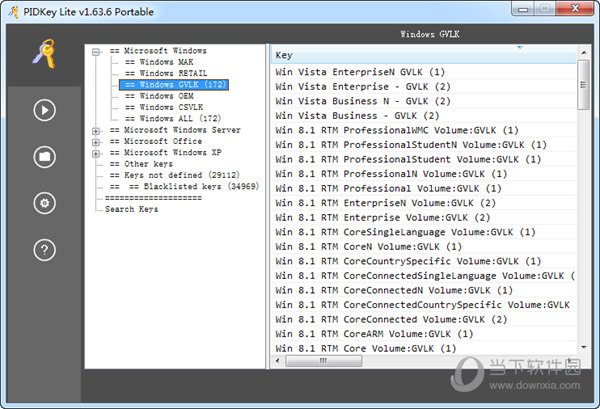600x409 pixels.
Task: Click the horizontal scrollbar left arrow
Action: click(x=278, y=360)
